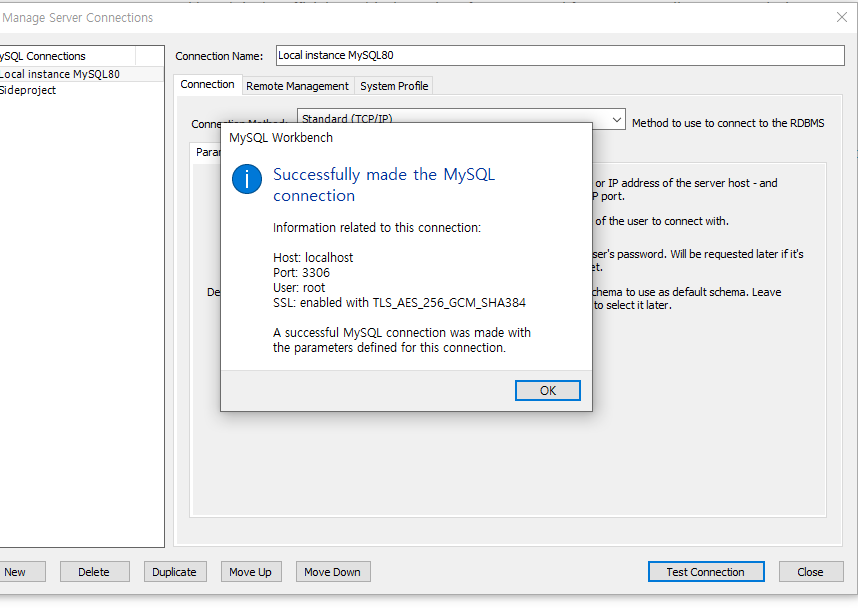Click the Move Down button
The image size is (858, 614).
tap(333, 572)
